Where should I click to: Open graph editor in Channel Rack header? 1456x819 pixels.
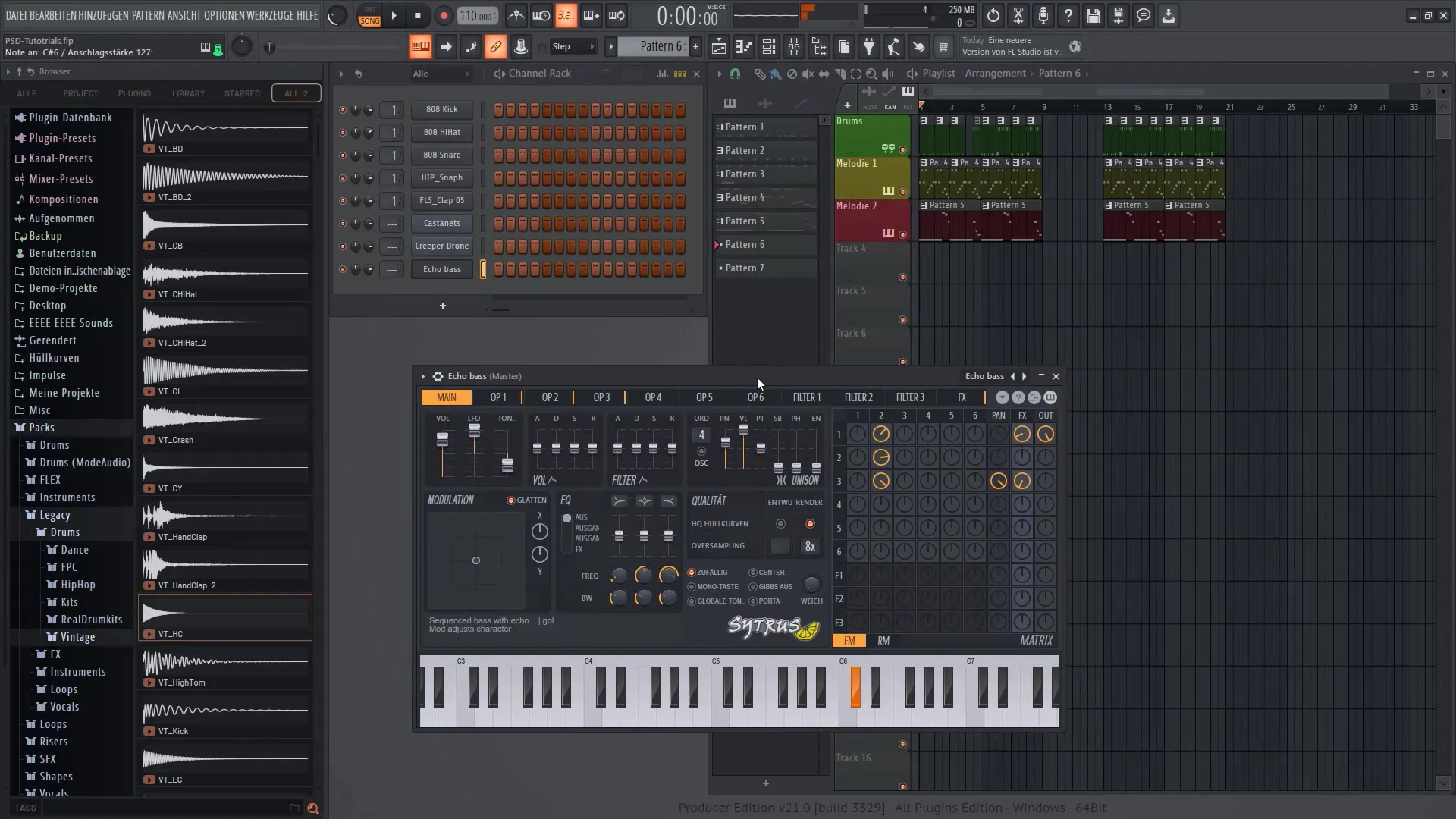662,74
